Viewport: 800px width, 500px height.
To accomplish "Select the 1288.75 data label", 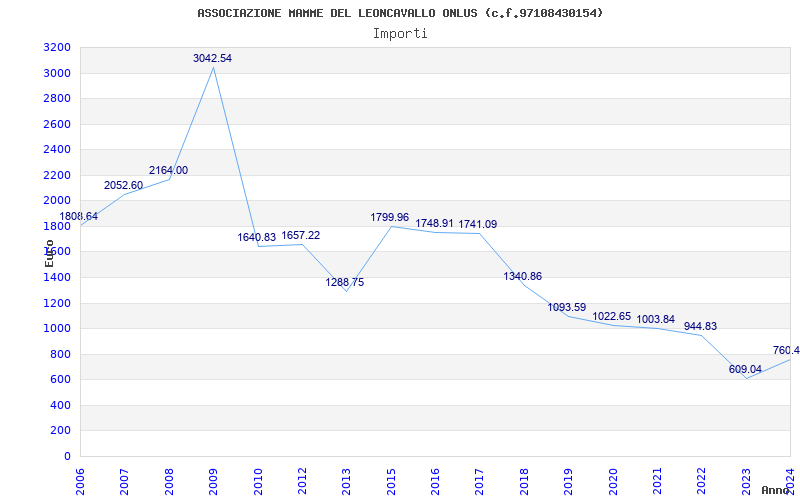I will [x=345, y=282].
